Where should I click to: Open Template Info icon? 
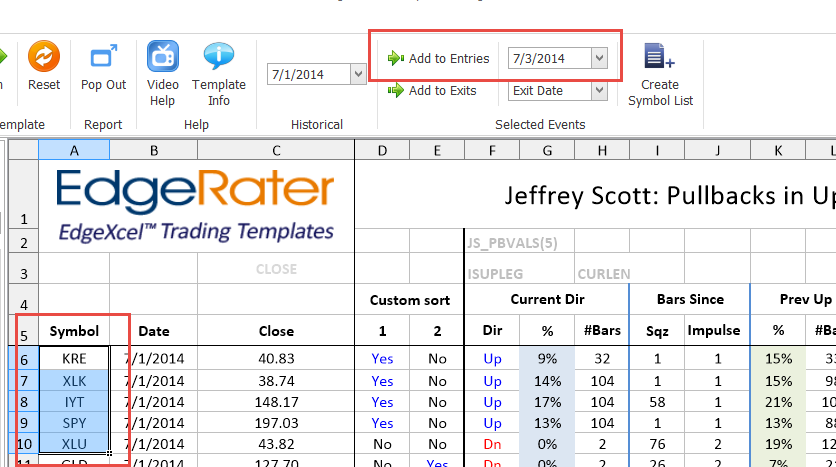(219, 56)
